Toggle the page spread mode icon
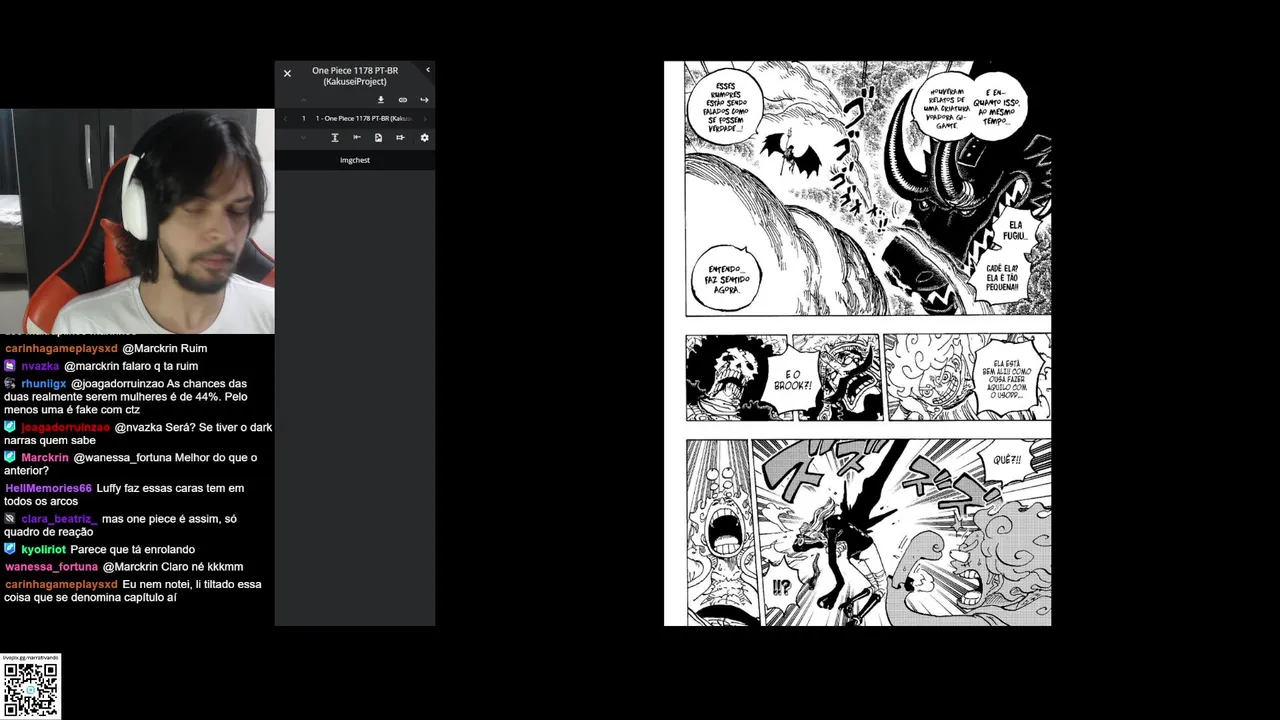This screenshot has width=1280, height=720. pyautogui.click(x=400, y=137)
